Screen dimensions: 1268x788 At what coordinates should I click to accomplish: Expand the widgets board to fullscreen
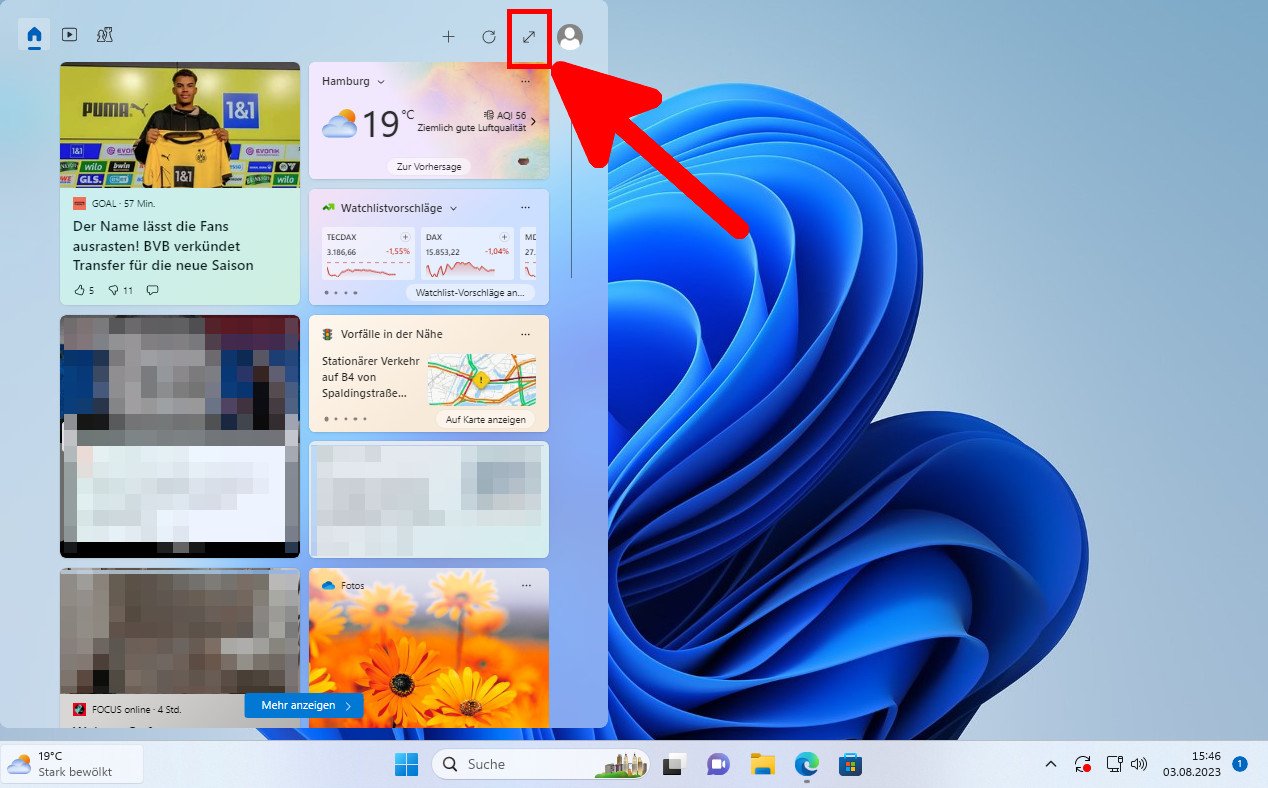[529, 37]
